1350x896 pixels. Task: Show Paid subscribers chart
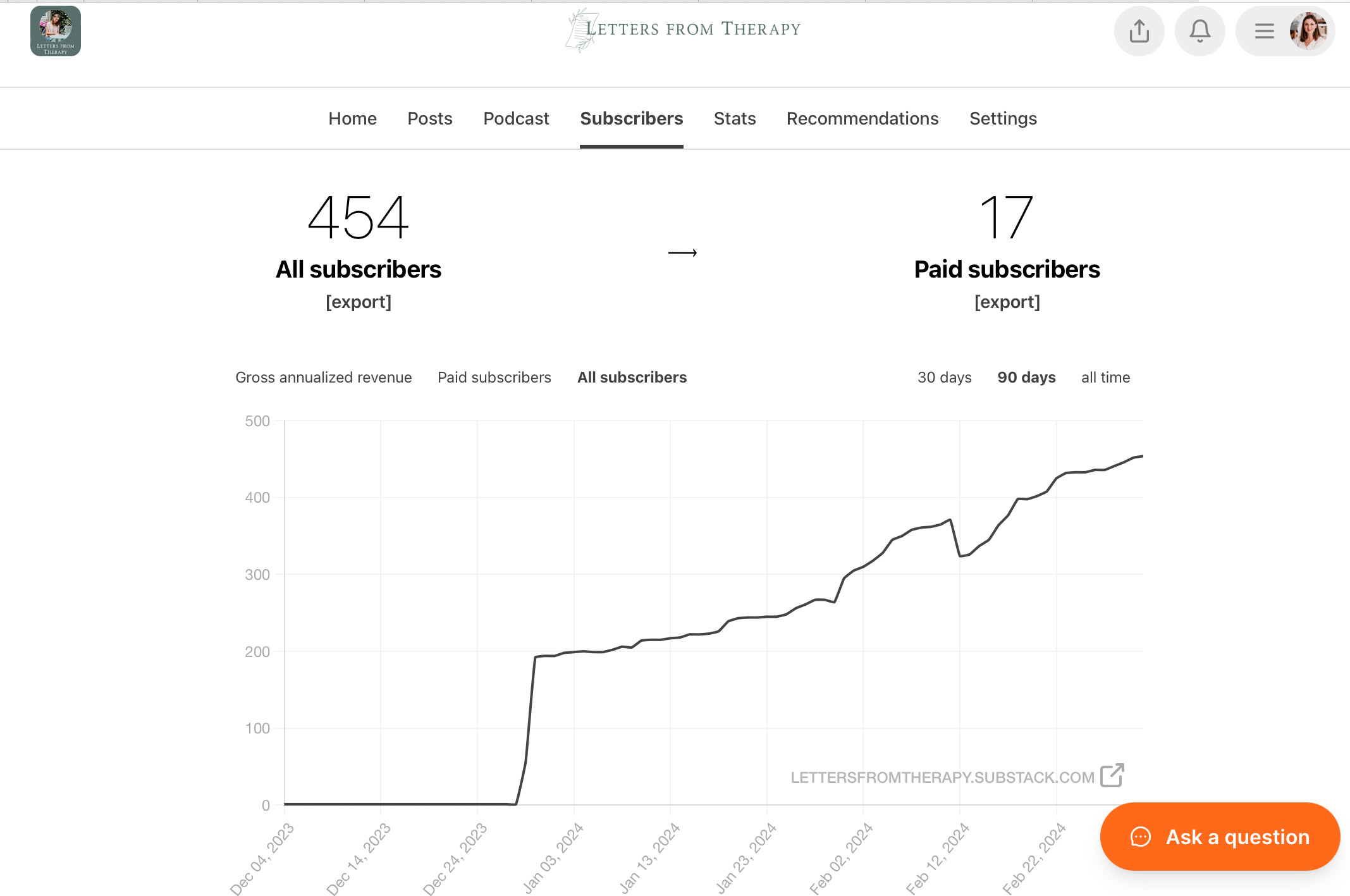pos(494,377)
